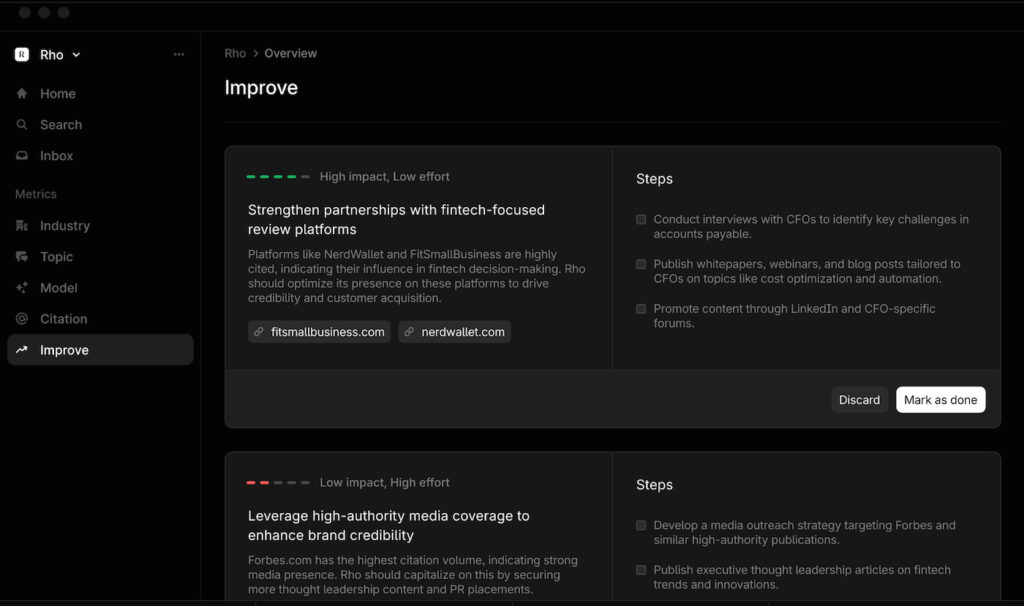
Task: Click the Mark as done button
Action: [940, 400]
